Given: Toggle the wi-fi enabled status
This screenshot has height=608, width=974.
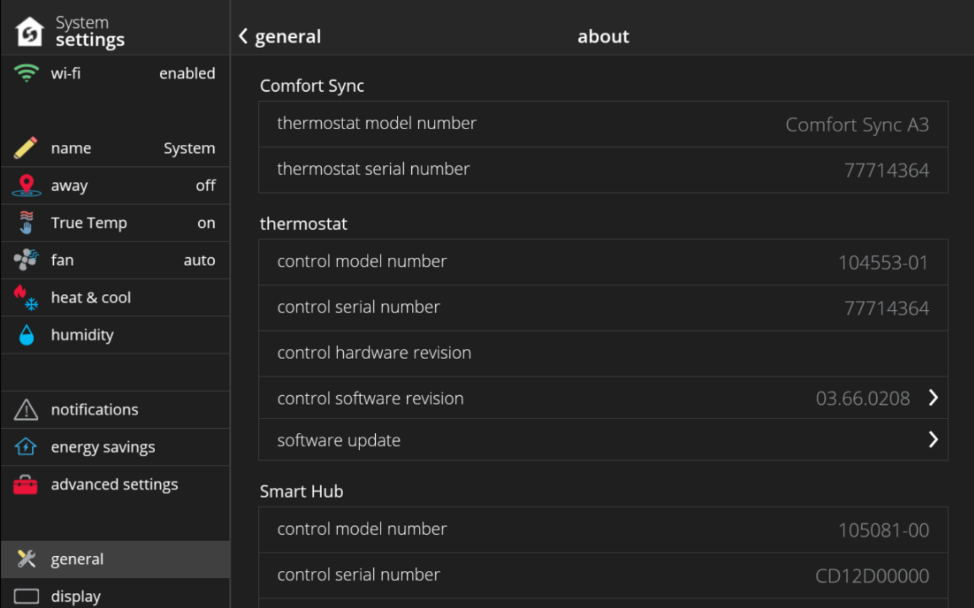Looking at the screenshot, I should point(187,73).
